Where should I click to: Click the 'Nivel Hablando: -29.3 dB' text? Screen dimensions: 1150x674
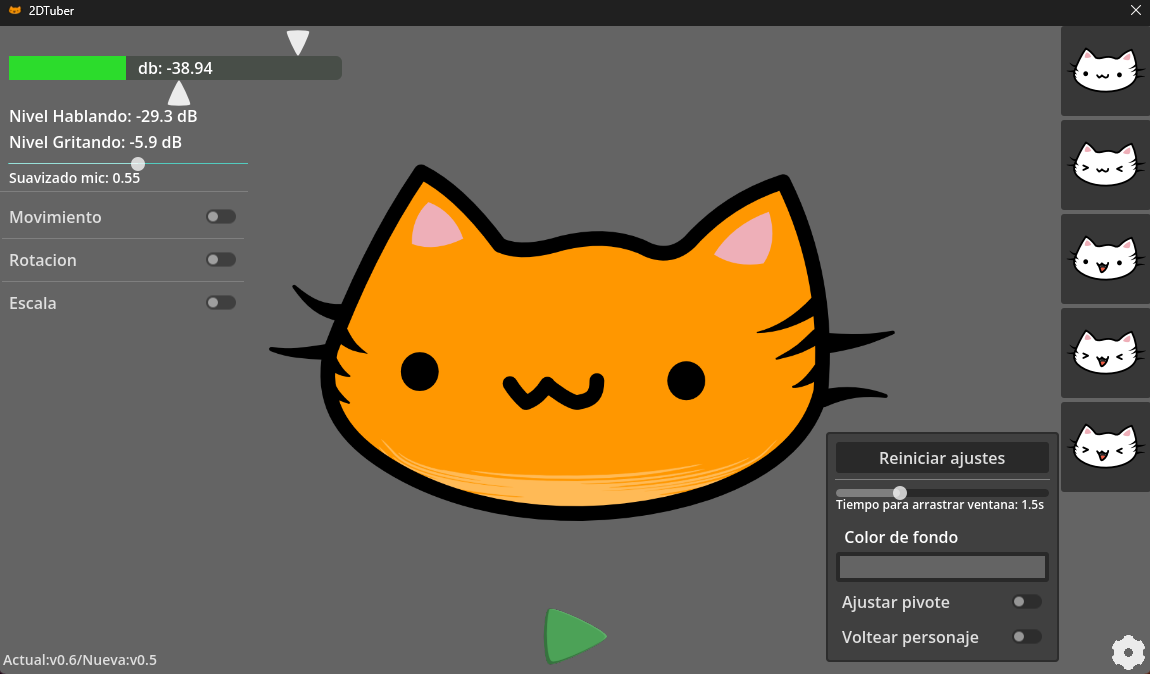coord(103,116)
